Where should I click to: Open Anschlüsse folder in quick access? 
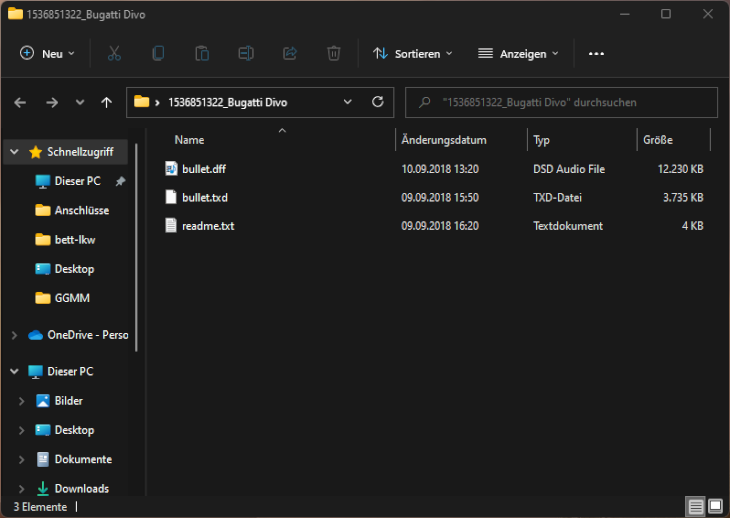click(x=73, y=210)
